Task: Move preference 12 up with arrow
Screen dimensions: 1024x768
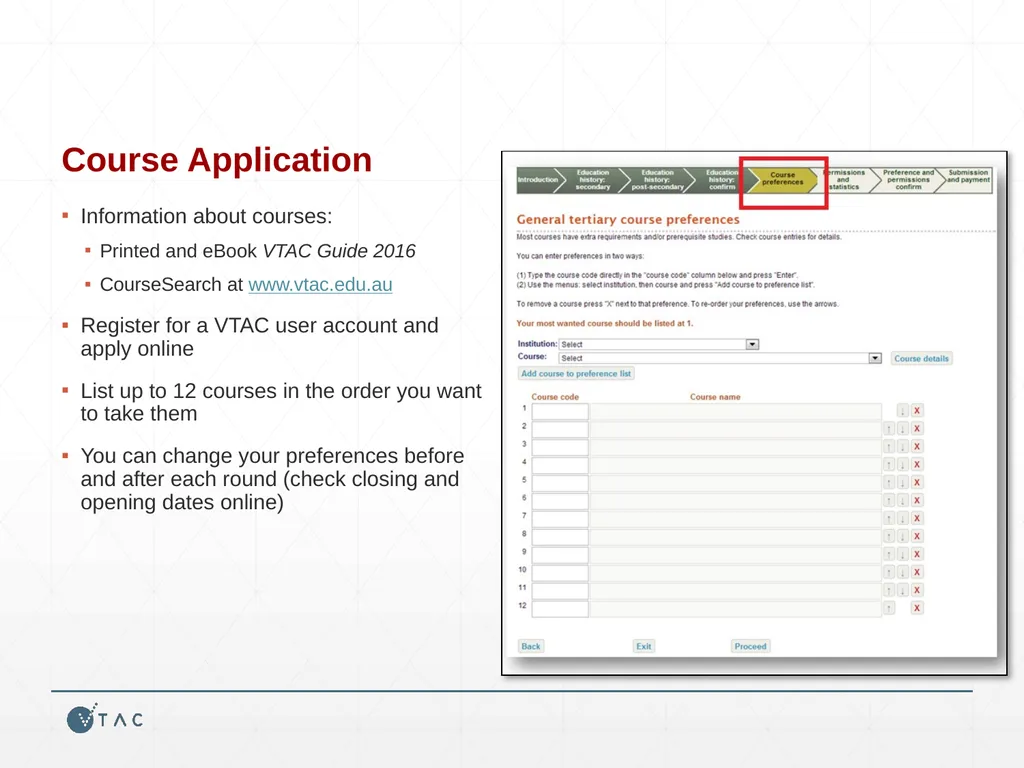Action: click(x=889, y=608)
